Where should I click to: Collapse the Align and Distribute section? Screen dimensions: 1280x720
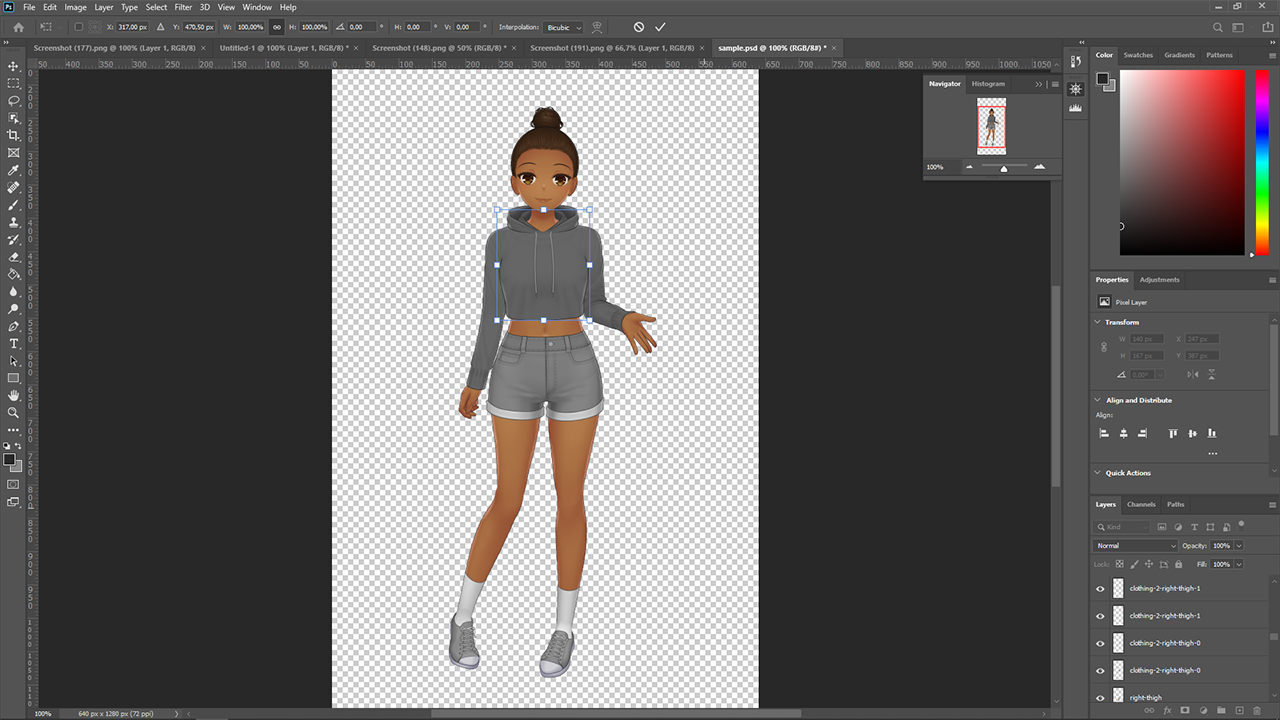1098,400
